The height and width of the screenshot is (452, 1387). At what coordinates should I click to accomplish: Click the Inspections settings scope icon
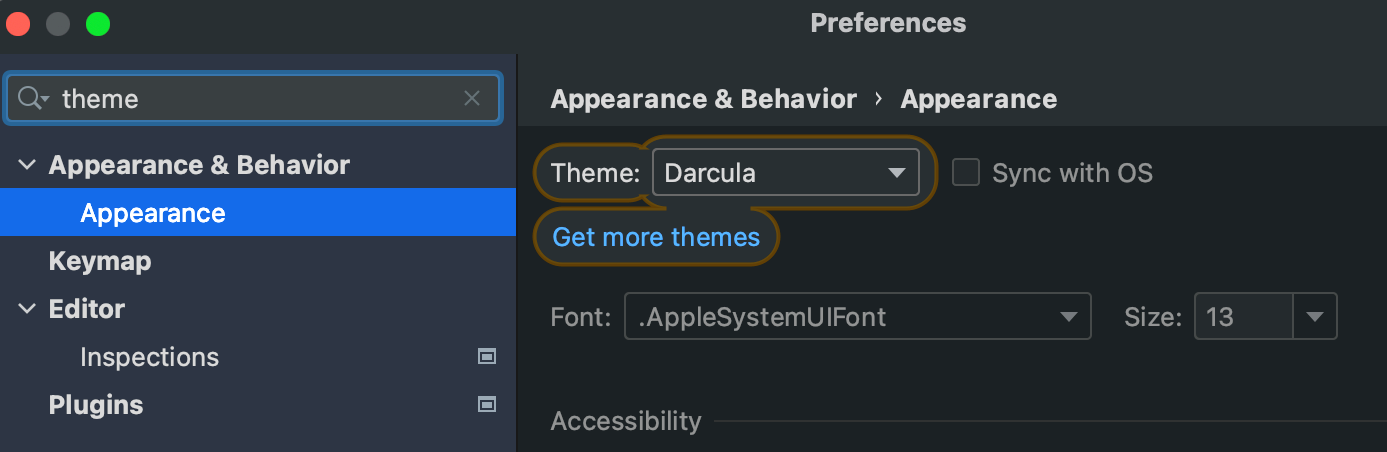click(x=487, y=357)
